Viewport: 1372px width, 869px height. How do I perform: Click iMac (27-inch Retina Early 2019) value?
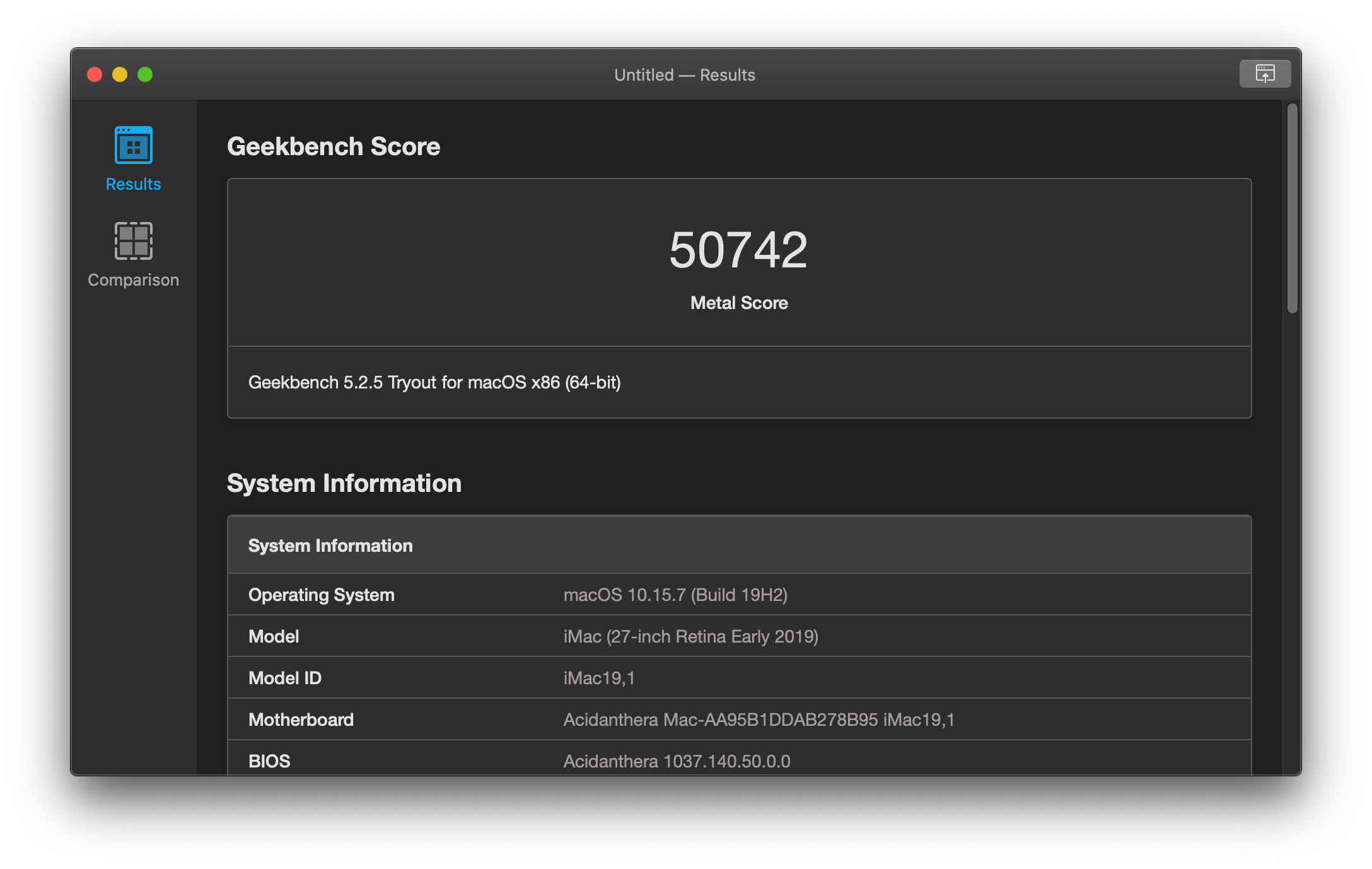(690, 636)
